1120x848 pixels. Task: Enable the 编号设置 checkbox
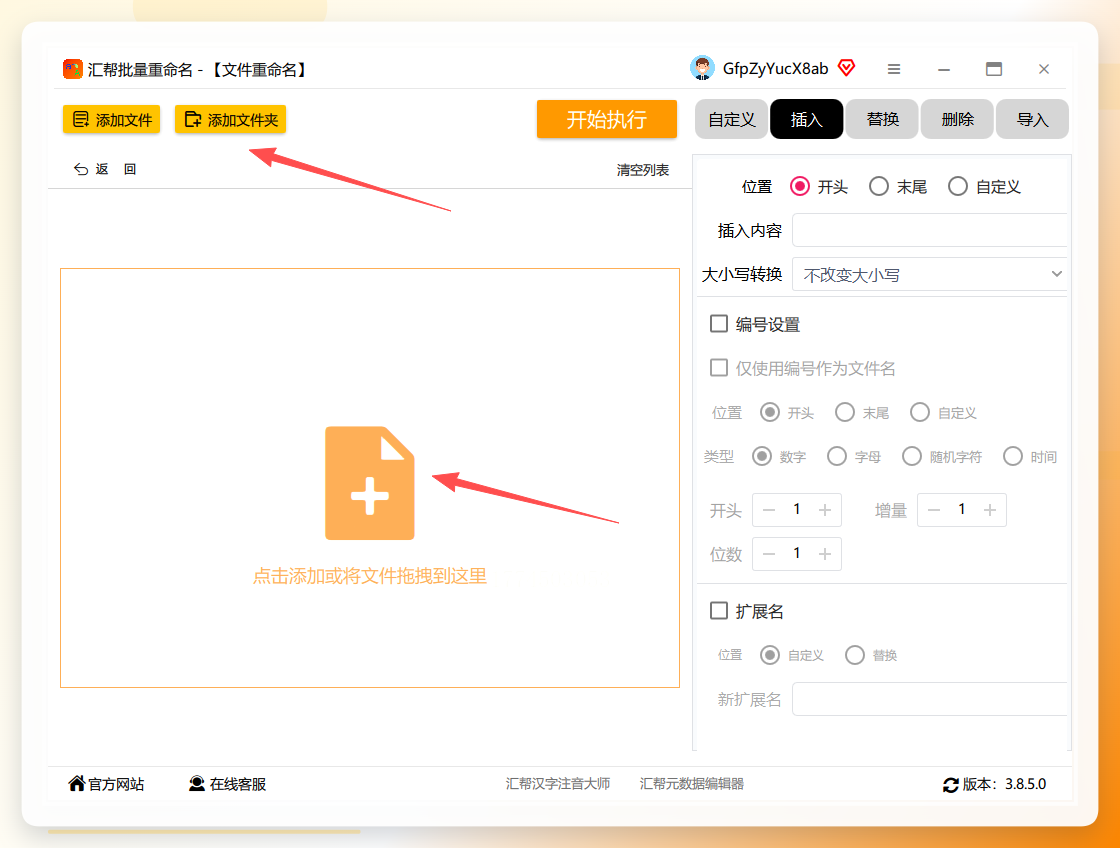click(x=719, y=324)
